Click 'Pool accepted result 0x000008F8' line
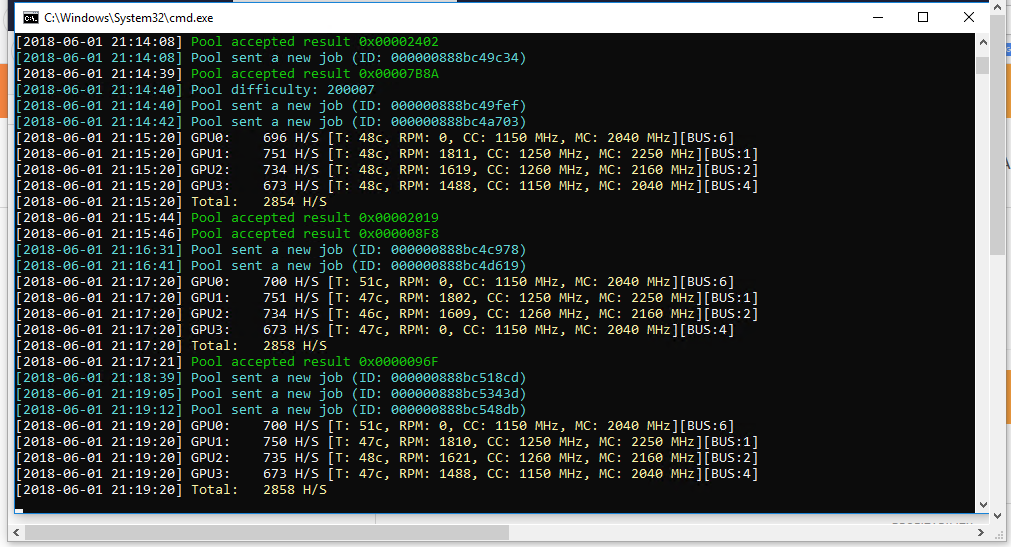Viewport: 1011px width, 547px height. pyautogui.click(x=227, y=234)
